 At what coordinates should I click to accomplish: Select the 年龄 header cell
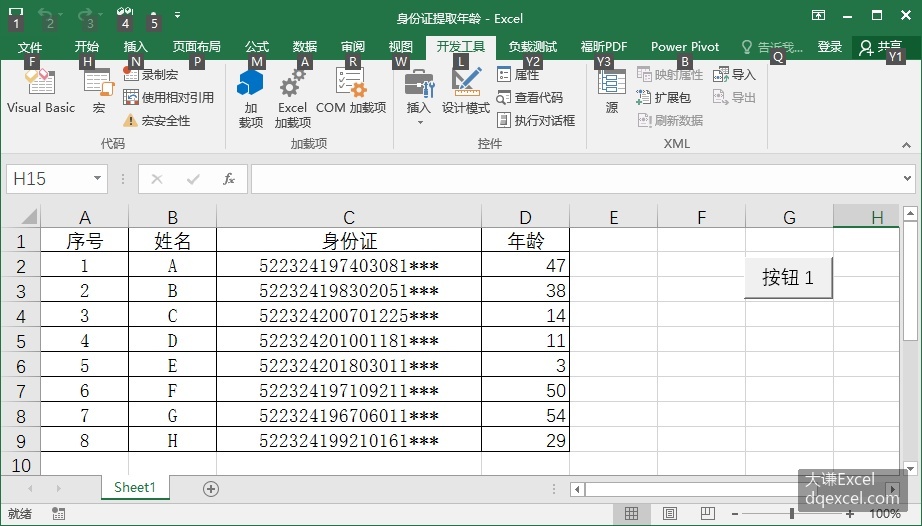pyautogui.click(x=525, y=240)
